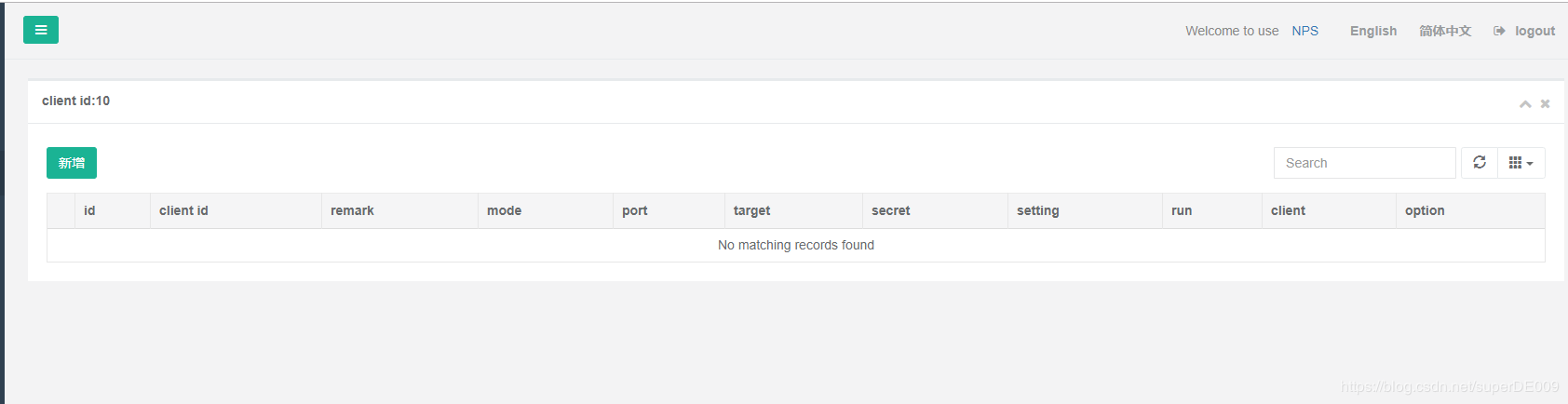This screenshot has width=1568, height=404.
Task: Click the id column header
Action: (x=89, y=210)
